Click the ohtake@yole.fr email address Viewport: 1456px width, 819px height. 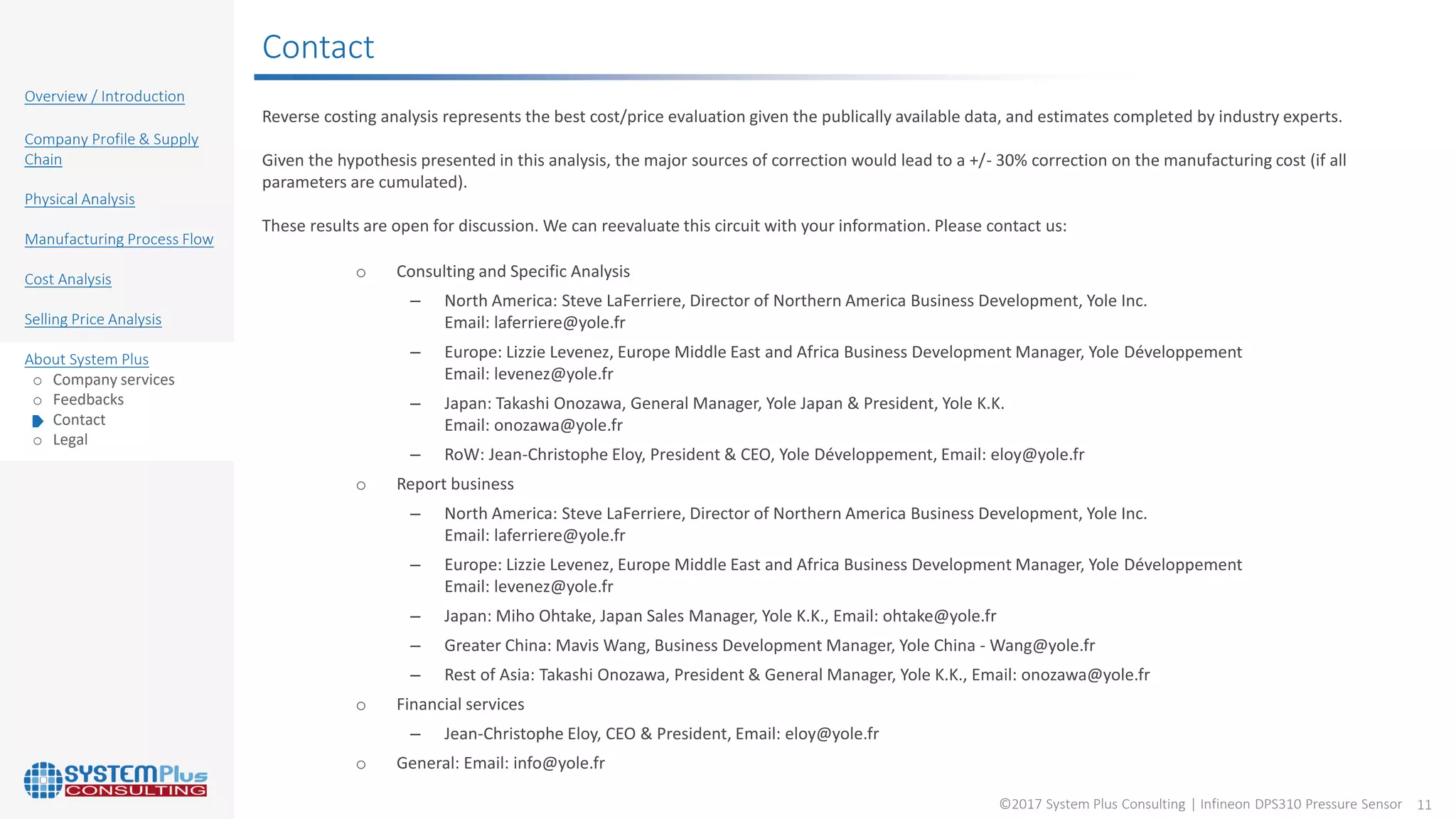(939, 616)
